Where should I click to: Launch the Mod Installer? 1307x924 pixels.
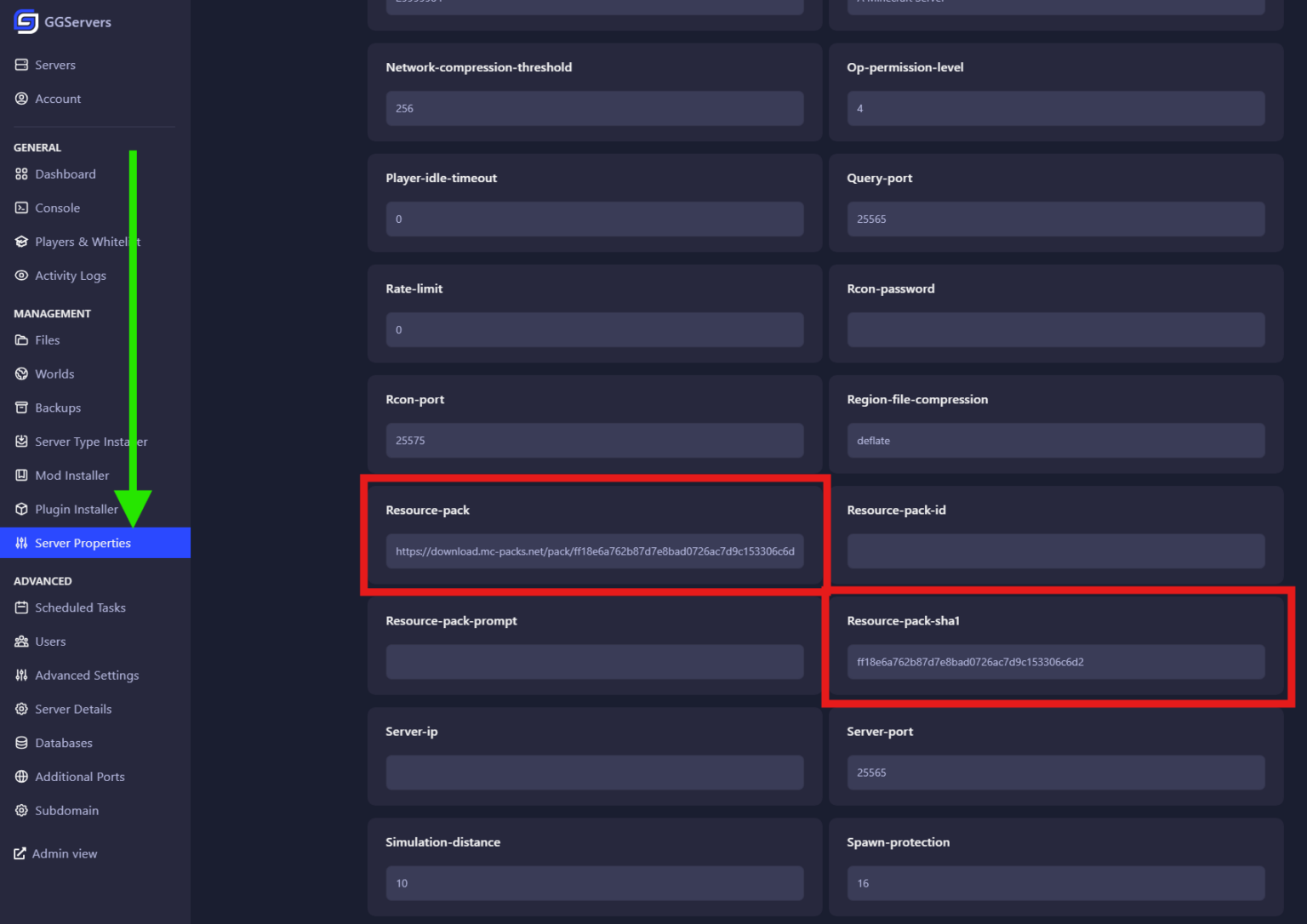point(71,475)
